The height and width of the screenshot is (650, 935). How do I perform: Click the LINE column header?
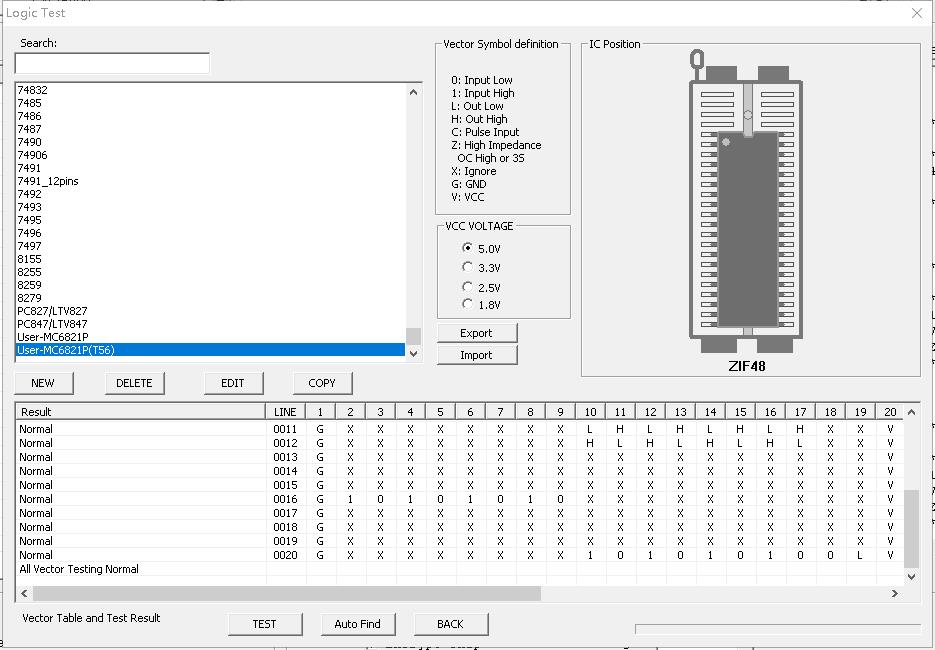pyautogui.click(x=285, y=412)
